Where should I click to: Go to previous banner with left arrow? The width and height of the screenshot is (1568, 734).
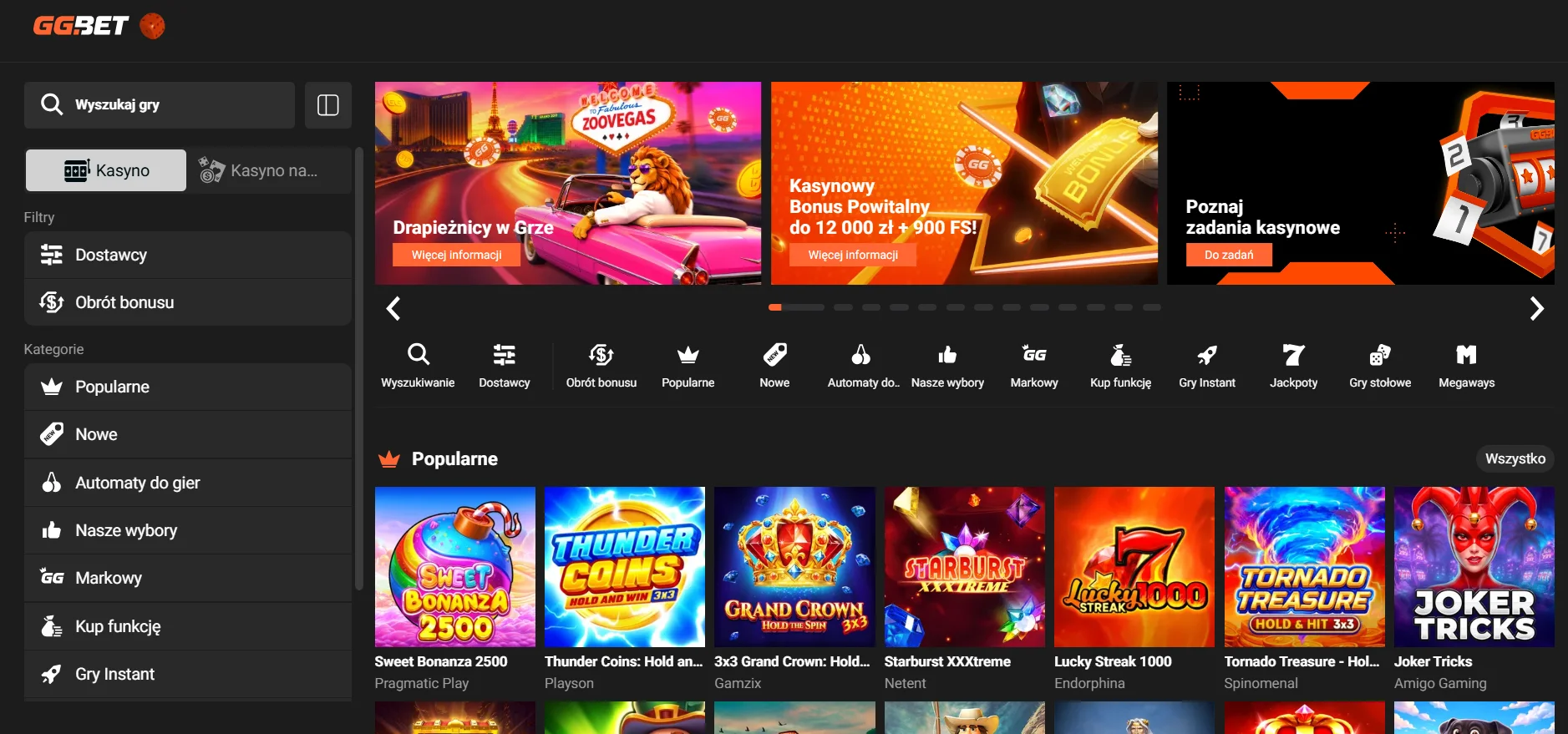pos(393,309)
